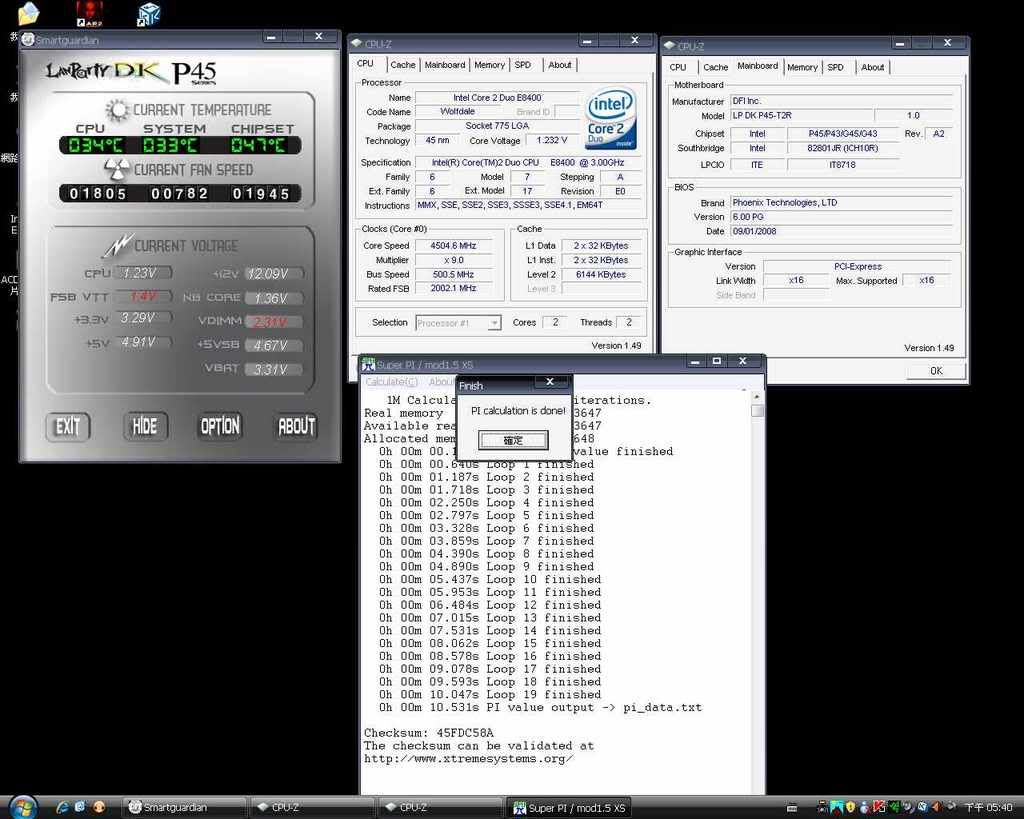Switch to Smartguardian taskbar button
Image resolution: width=1024 pixels, height=819 pixels.
(x=185, y=807)
